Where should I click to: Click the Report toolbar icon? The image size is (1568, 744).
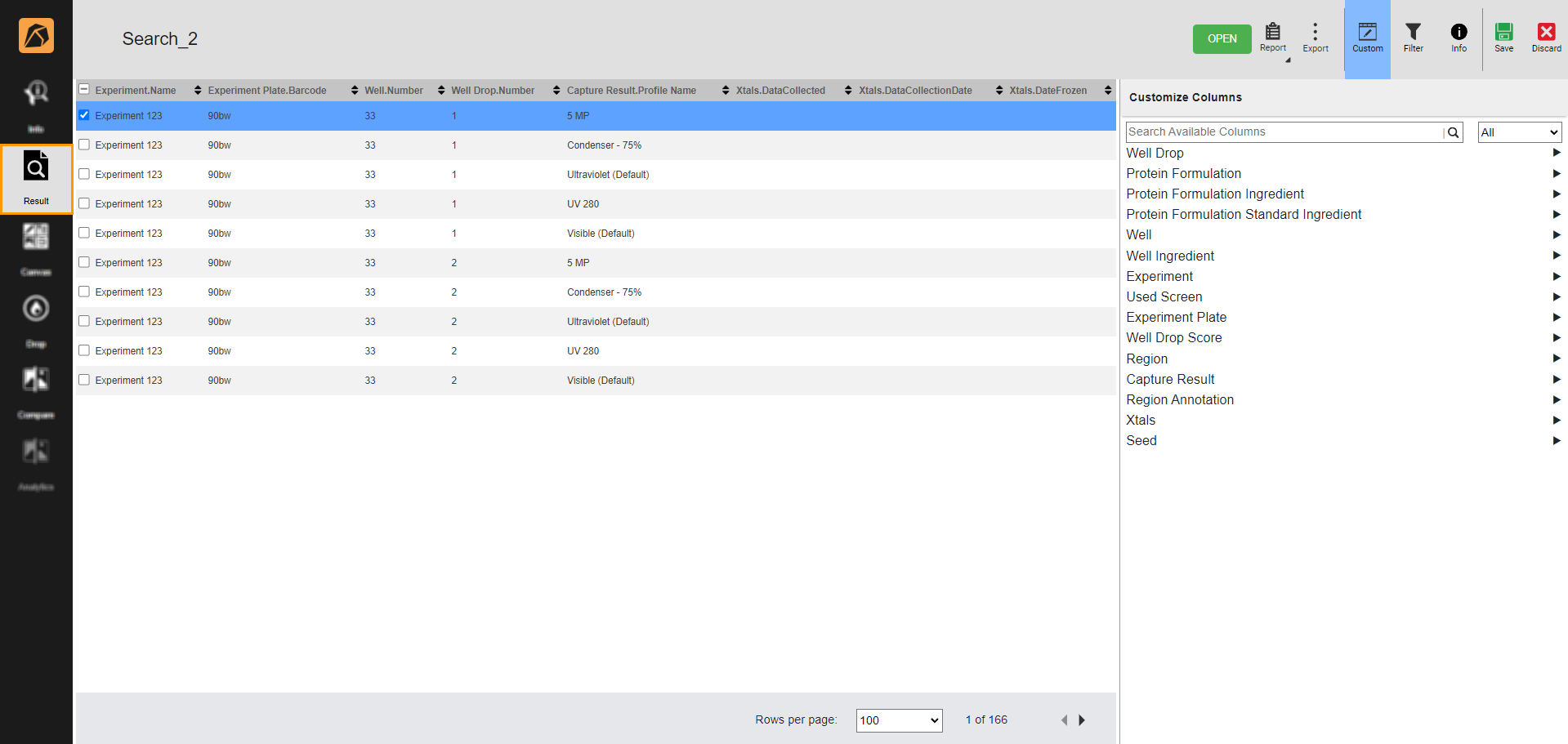tap(1272, 38)
